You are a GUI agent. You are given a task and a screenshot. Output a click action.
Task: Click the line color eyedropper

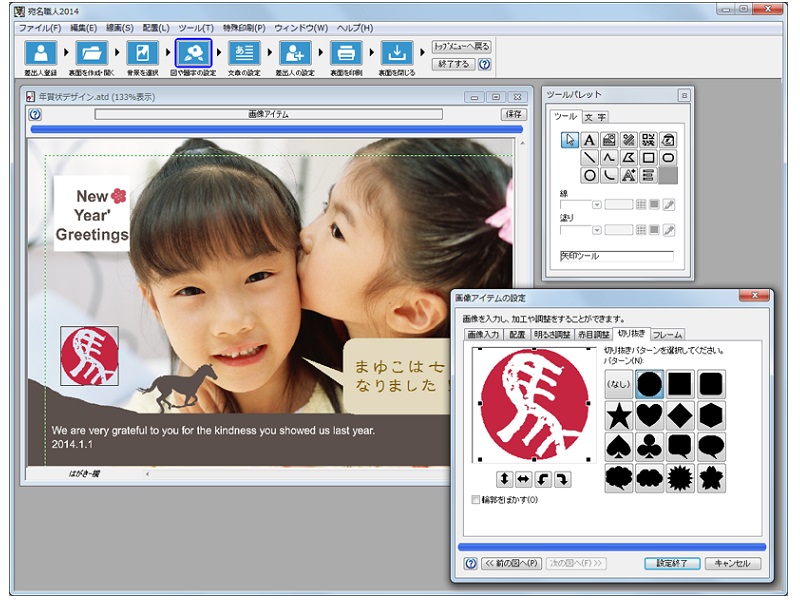coord(669,204)
